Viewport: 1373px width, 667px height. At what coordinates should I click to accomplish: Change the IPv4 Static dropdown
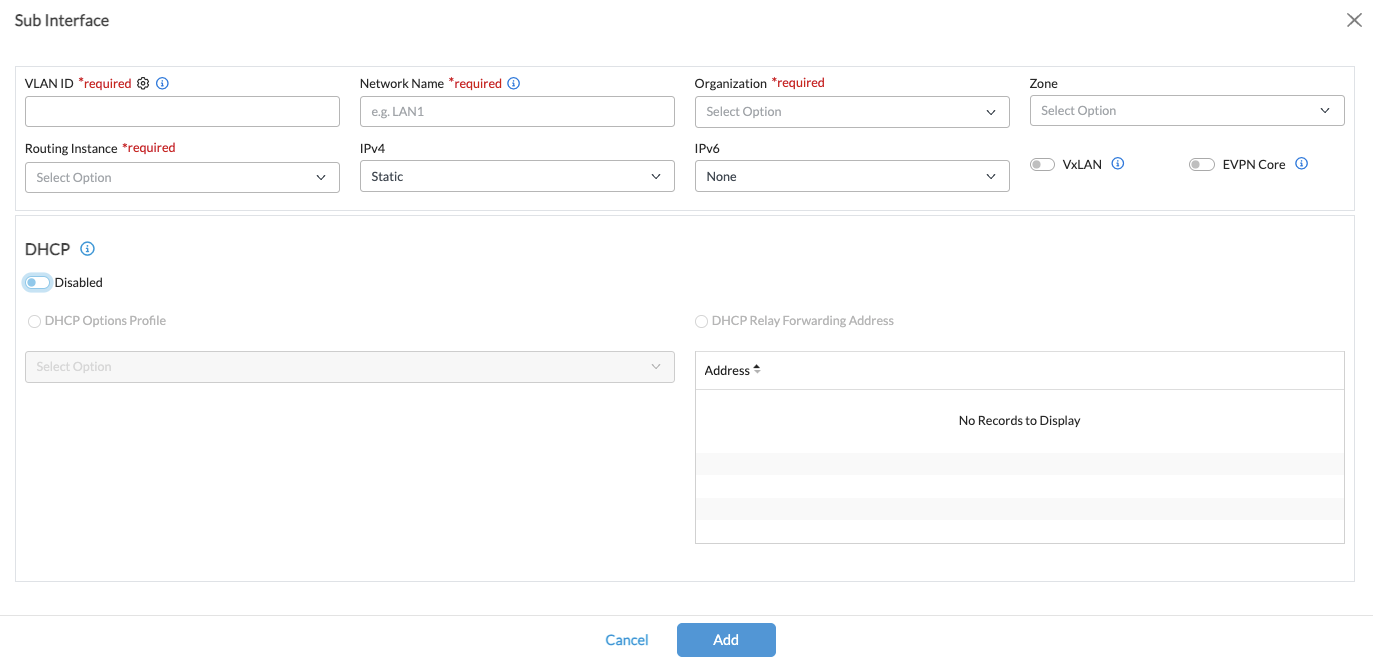516,177
